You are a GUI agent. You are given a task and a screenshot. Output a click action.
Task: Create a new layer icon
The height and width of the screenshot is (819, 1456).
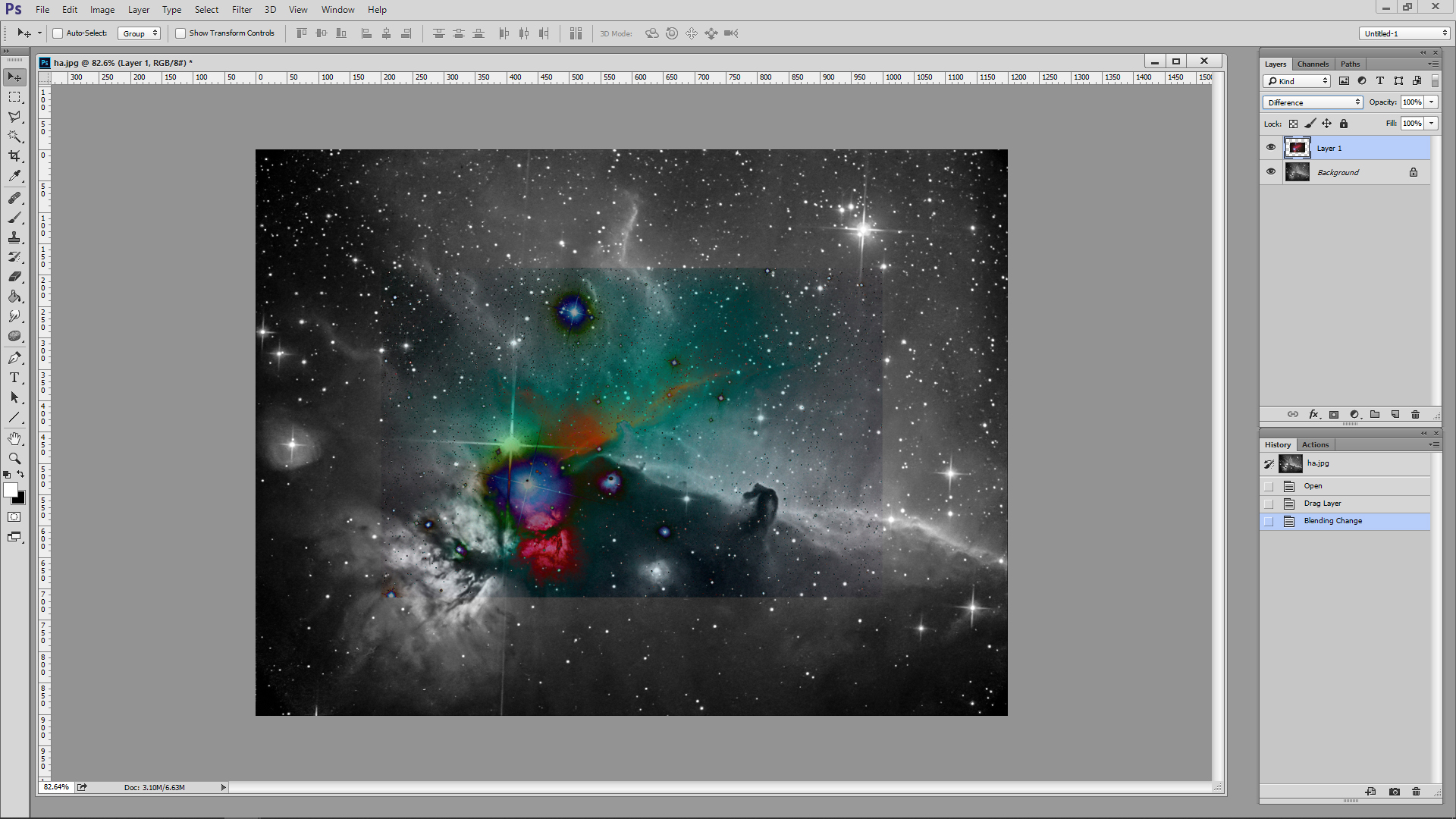(1395, 414)
